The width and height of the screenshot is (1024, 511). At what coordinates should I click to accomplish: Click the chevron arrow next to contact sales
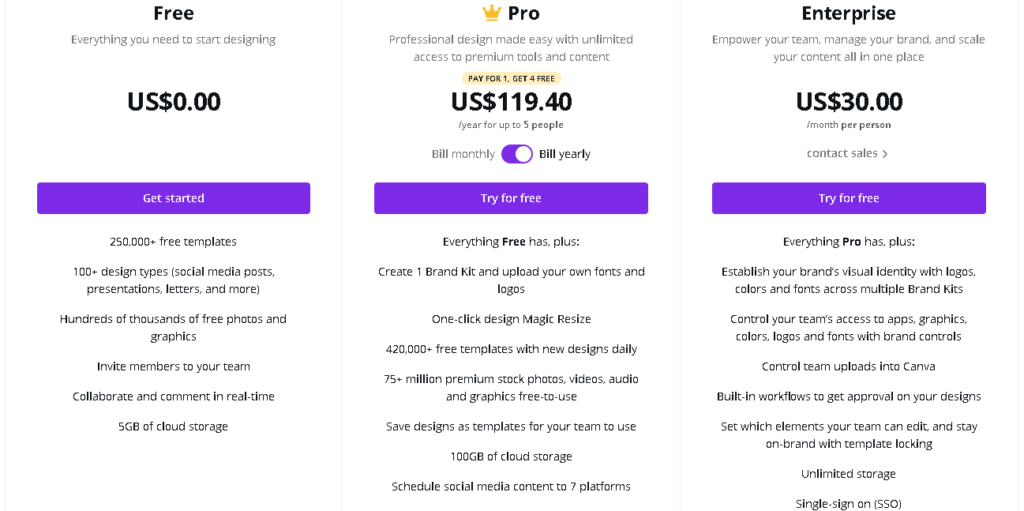click(x=885, y=154)
